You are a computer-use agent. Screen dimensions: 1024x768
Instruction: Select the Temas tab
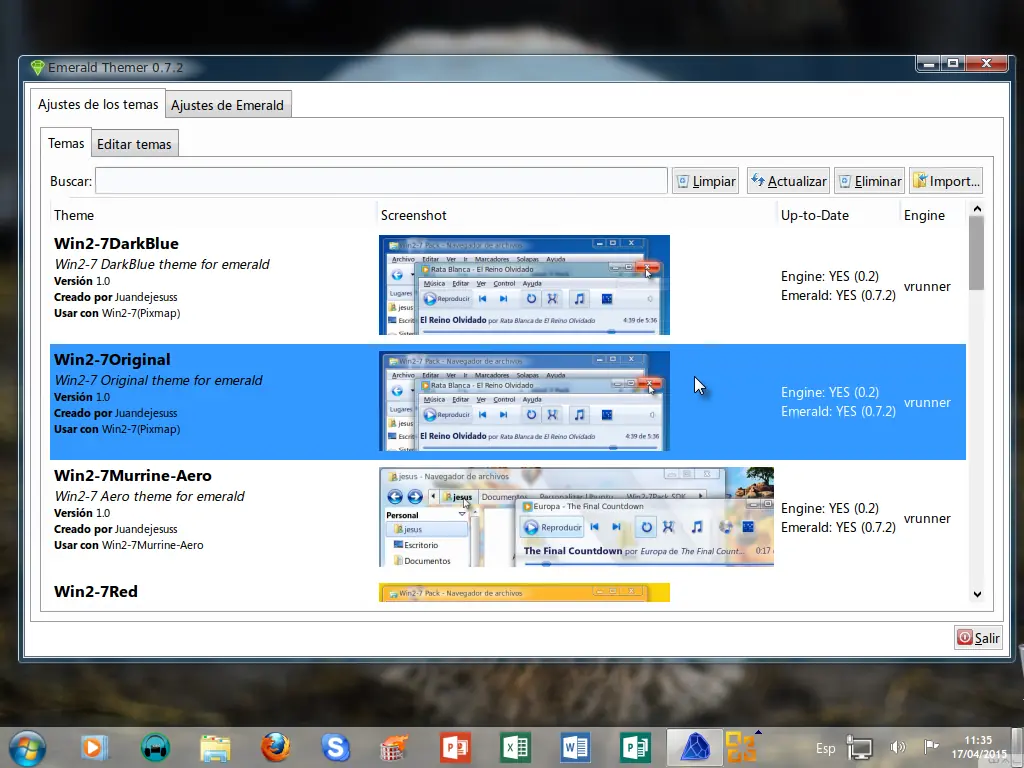(66, 143)
